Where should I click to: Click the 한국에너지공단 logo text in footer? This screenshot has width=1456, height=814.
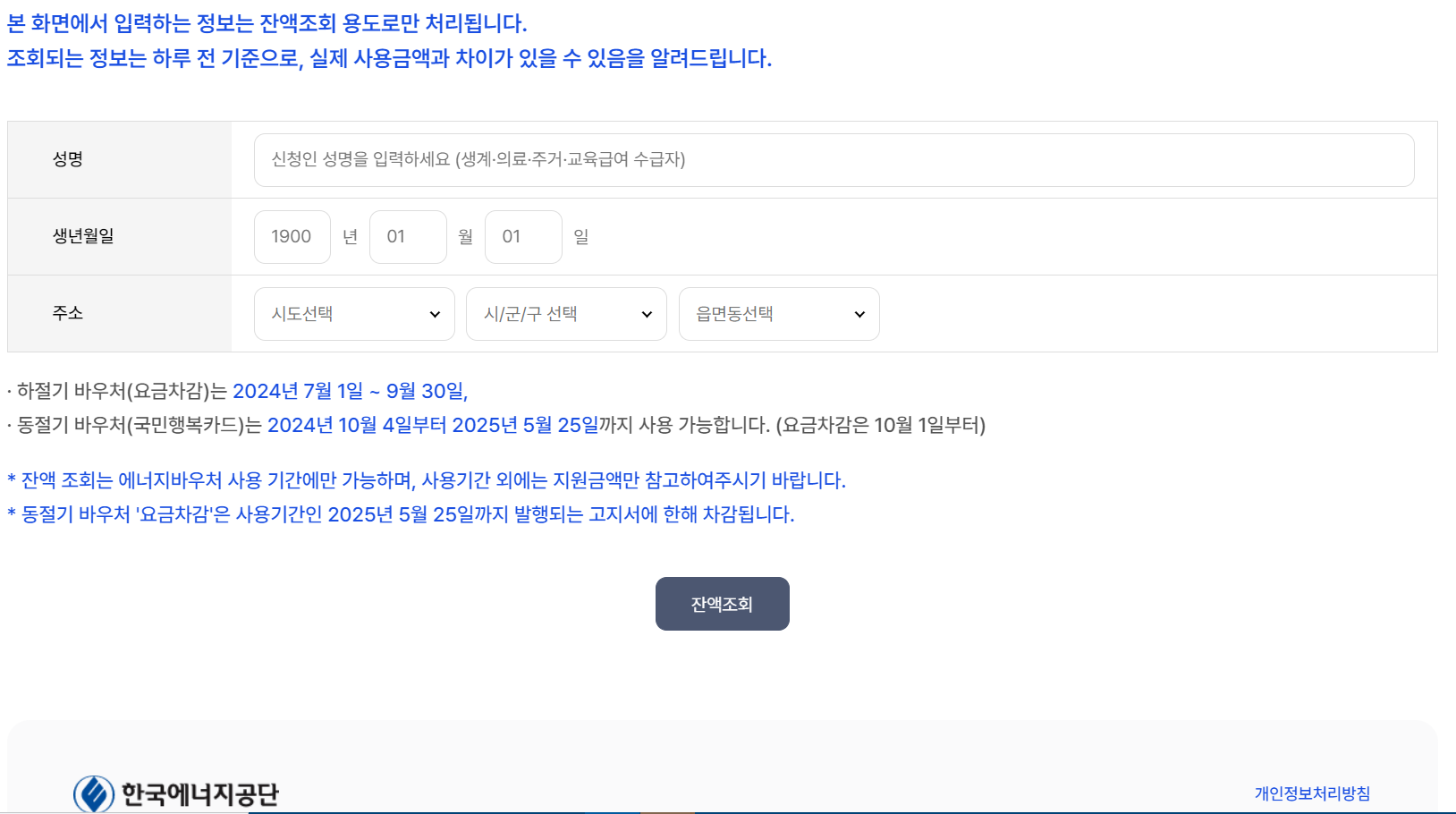pyautogui.click(x=201, y=792)
